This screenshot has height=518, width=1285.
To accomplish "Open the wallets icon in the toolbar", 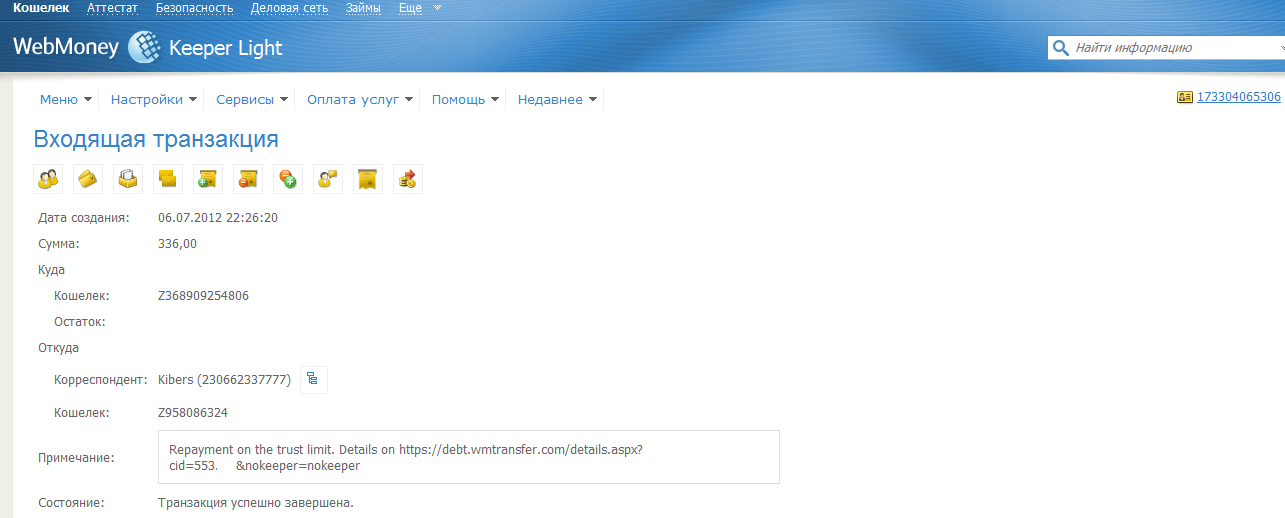I will 88,179.
